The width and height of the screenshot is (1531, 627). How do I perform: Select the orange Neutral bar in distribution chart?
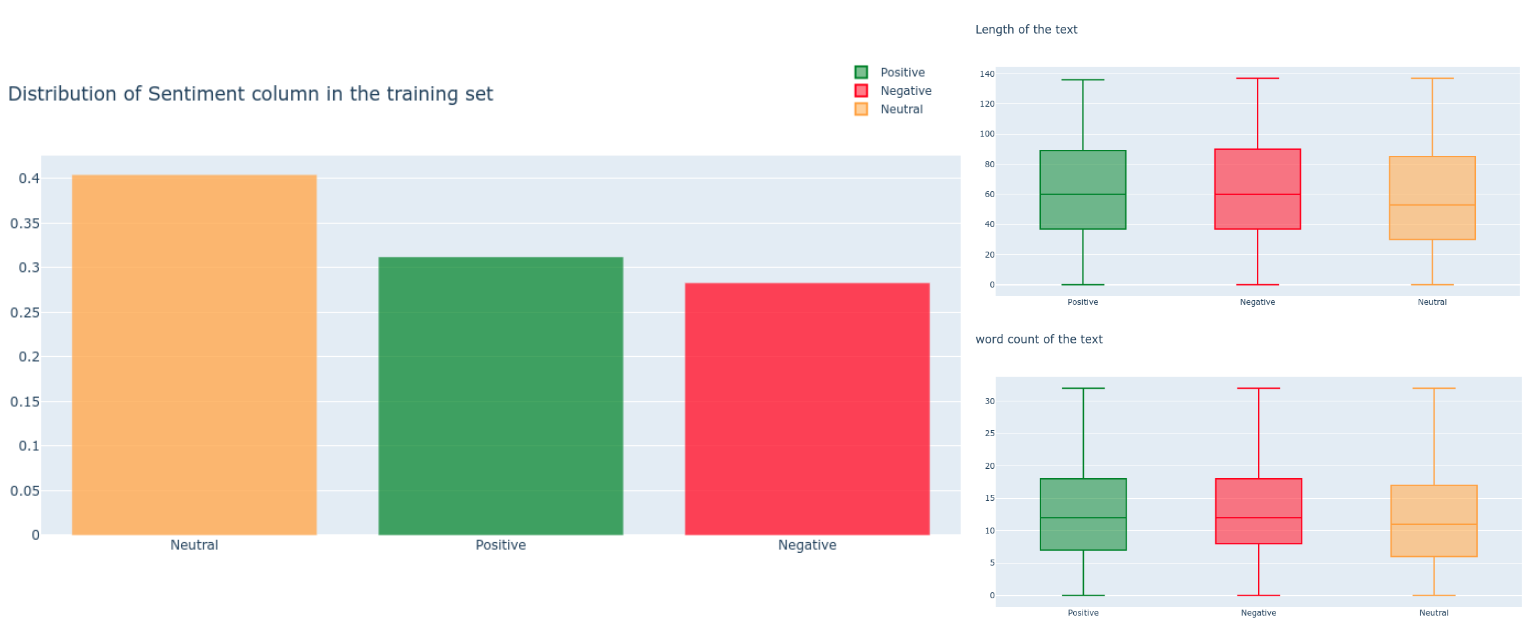(194, 355)
